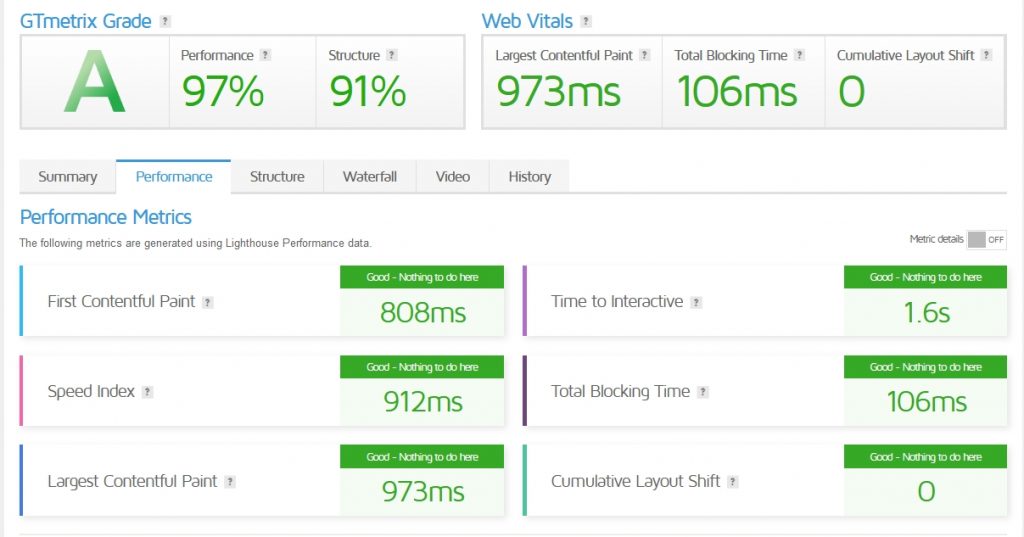
Task: Click the 808ms First Contentful Paint value
Action: [423, 313]
